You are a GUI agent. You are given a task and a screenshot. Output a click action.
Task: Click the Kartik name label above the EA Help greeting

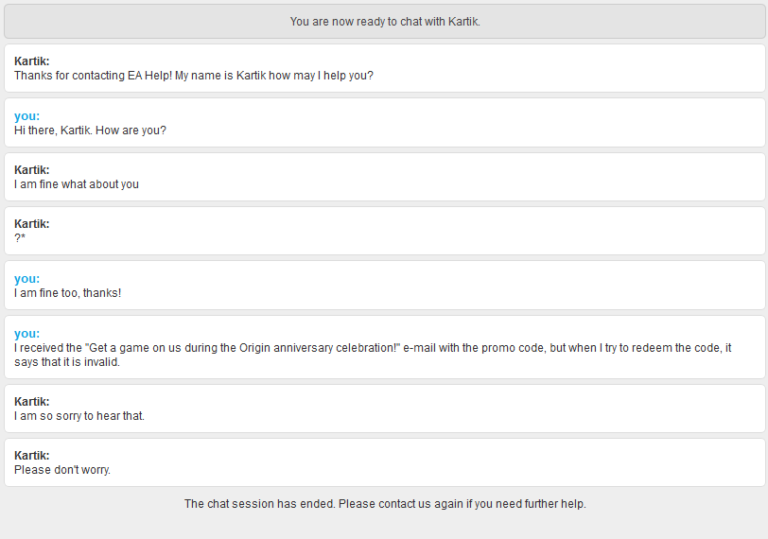32,61
